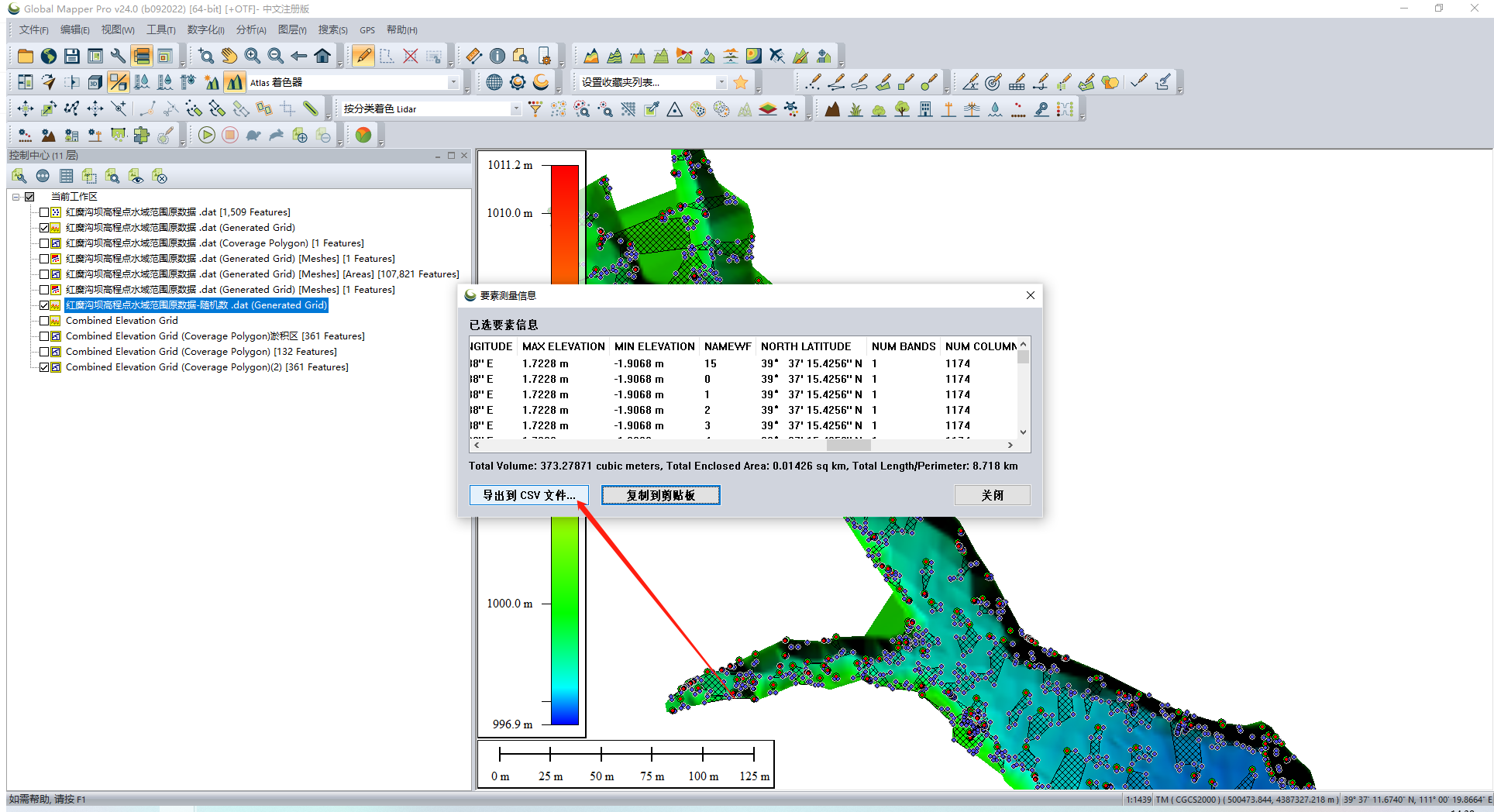1494x812 pixels.
Task: Click the horizontal scrollbar thumb in the feature table
Action: click(849, 445)
